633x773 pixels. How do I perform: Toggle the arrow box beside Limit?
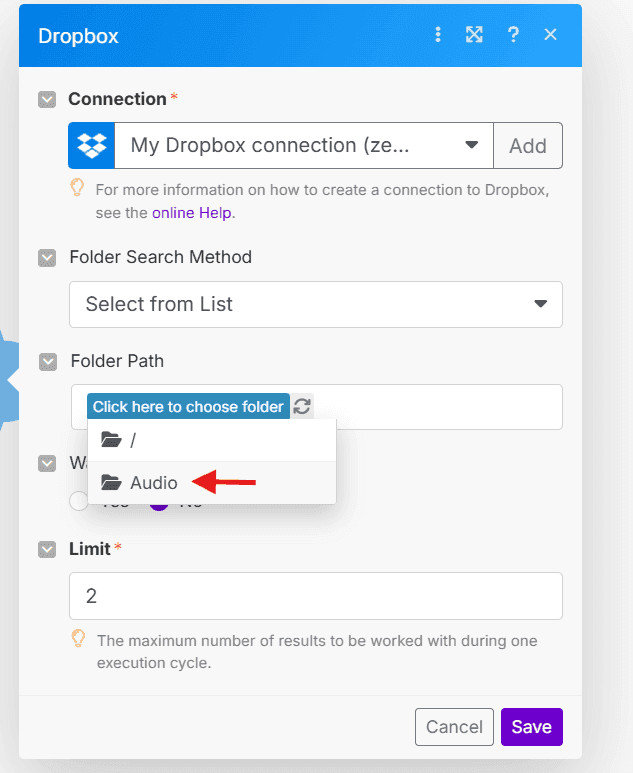[47, 549]
